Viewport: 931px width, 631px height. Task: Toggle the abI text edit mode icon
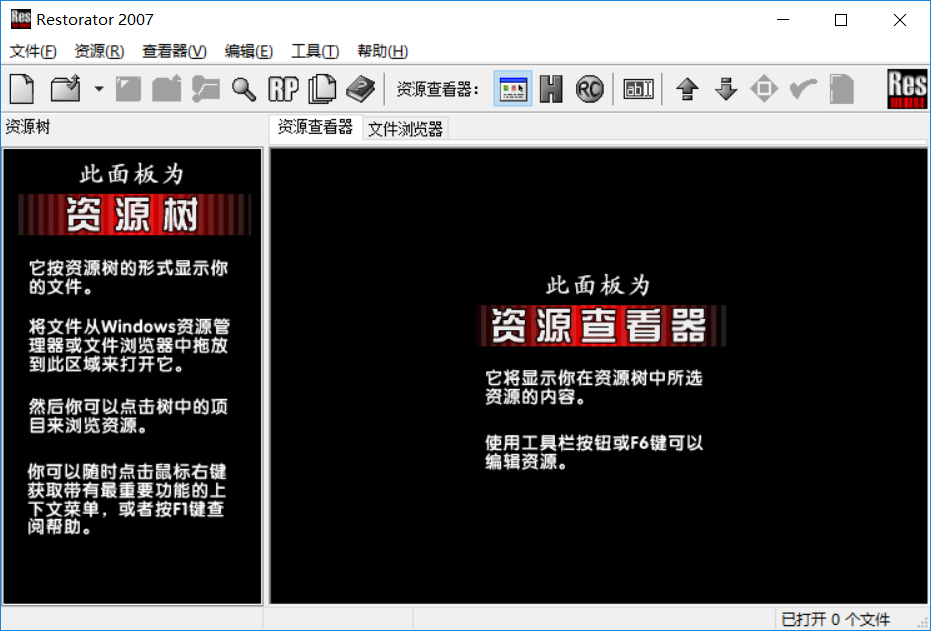638,89
